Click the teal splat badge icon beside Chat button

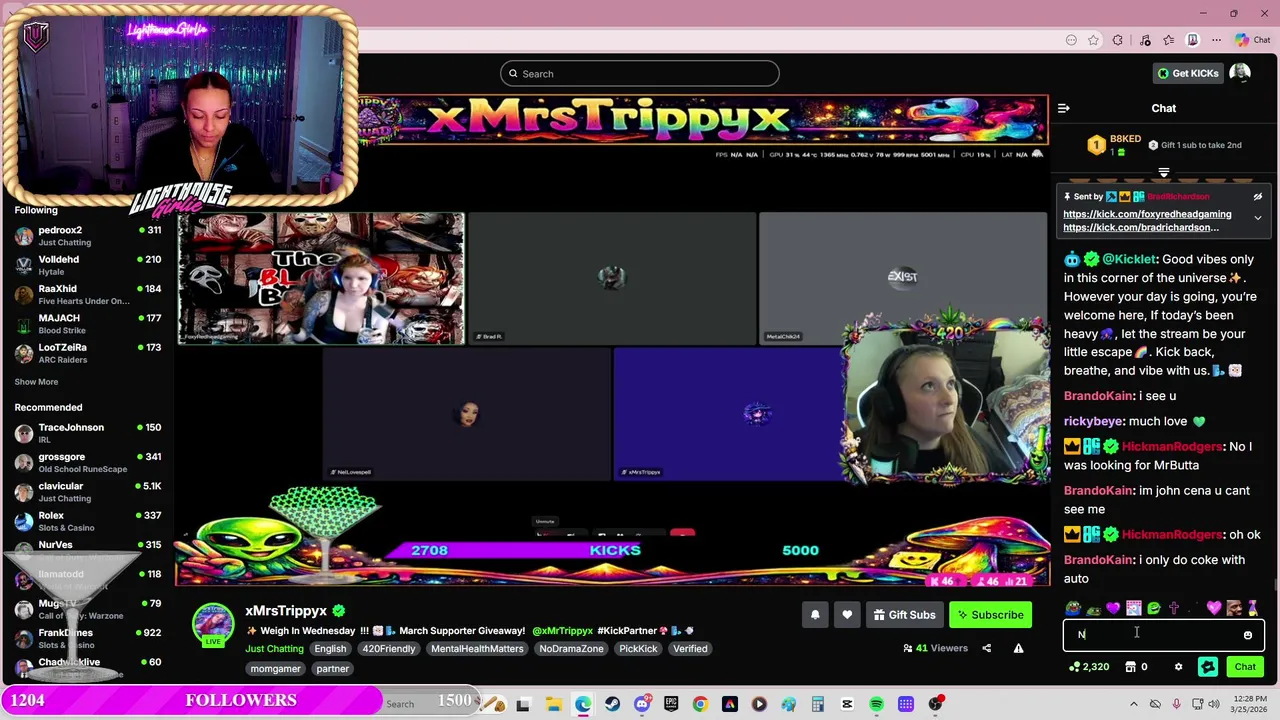(1208, 667)
